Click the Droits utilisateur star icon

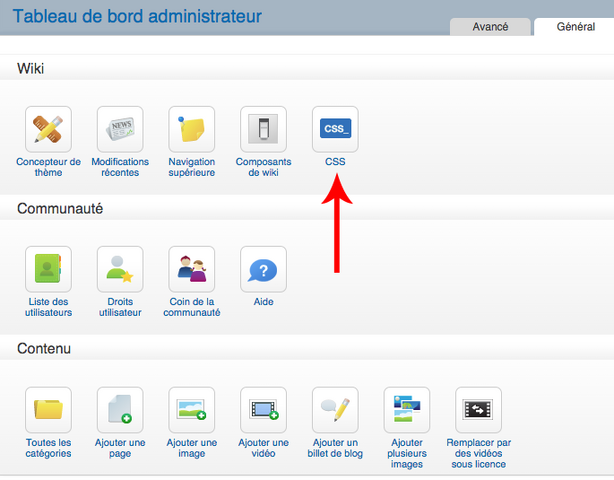pos(120,269)
